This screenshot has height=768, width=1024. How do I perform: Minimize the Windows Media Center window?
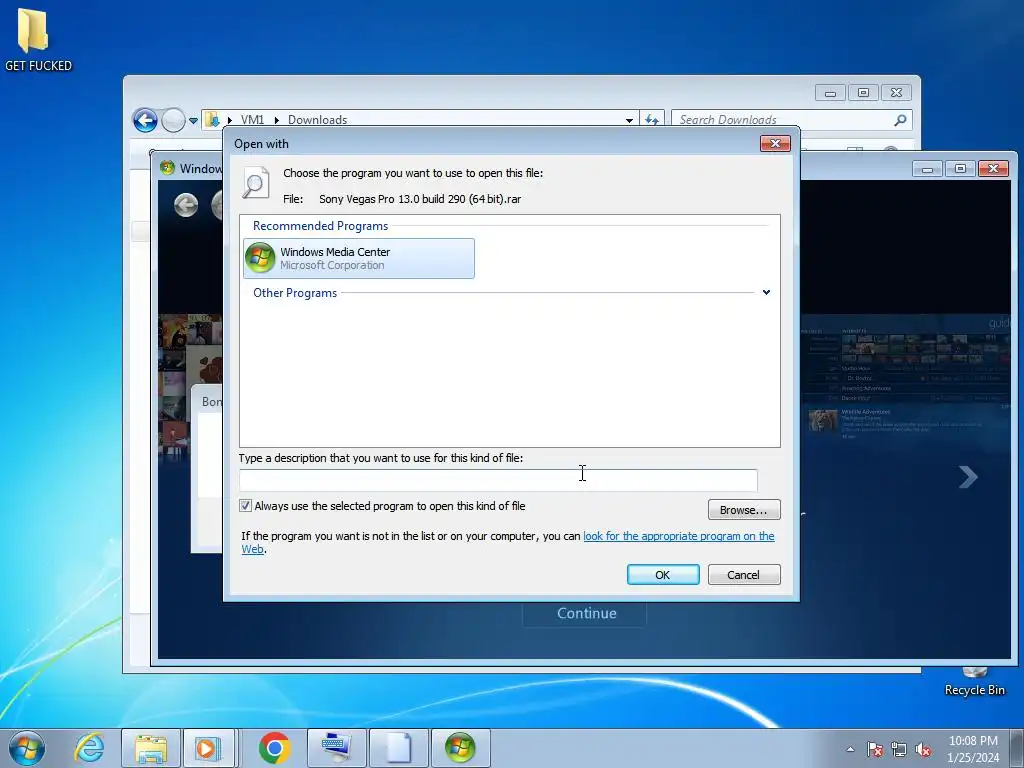tap(927, 168)
